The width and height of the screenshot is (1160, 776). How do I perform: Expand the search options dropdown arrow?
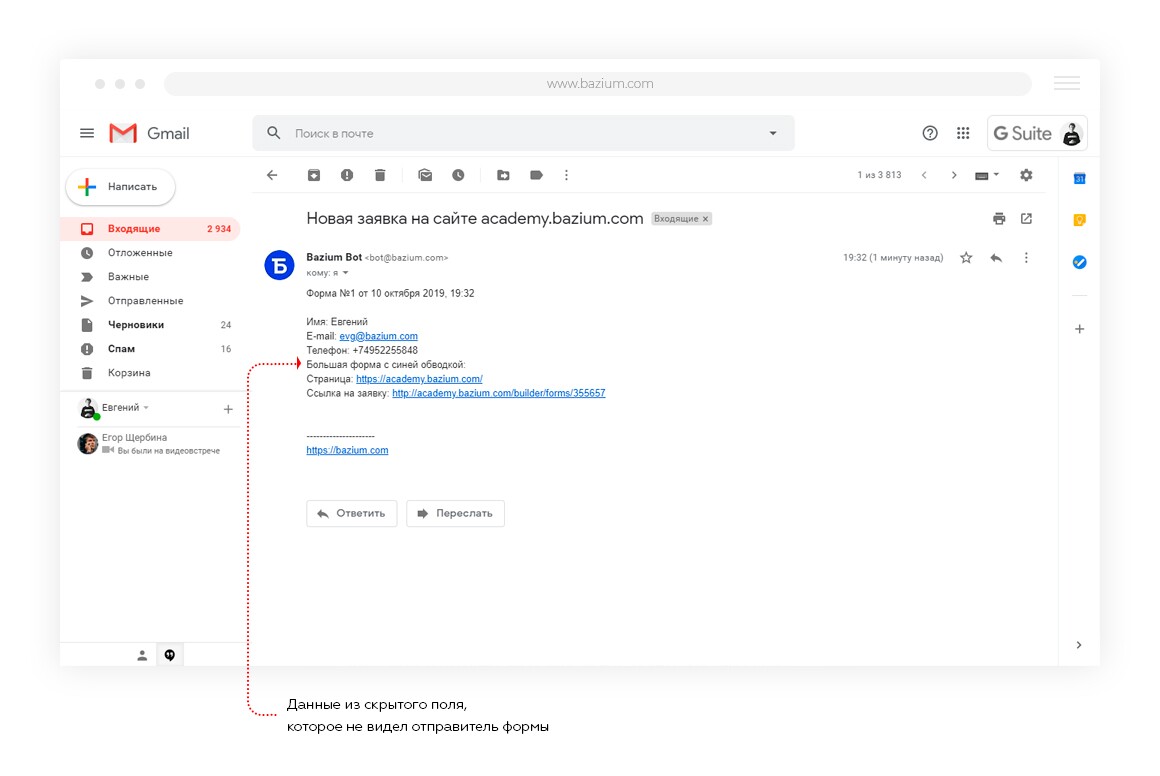pyautogui.click(x=773, y=133)
